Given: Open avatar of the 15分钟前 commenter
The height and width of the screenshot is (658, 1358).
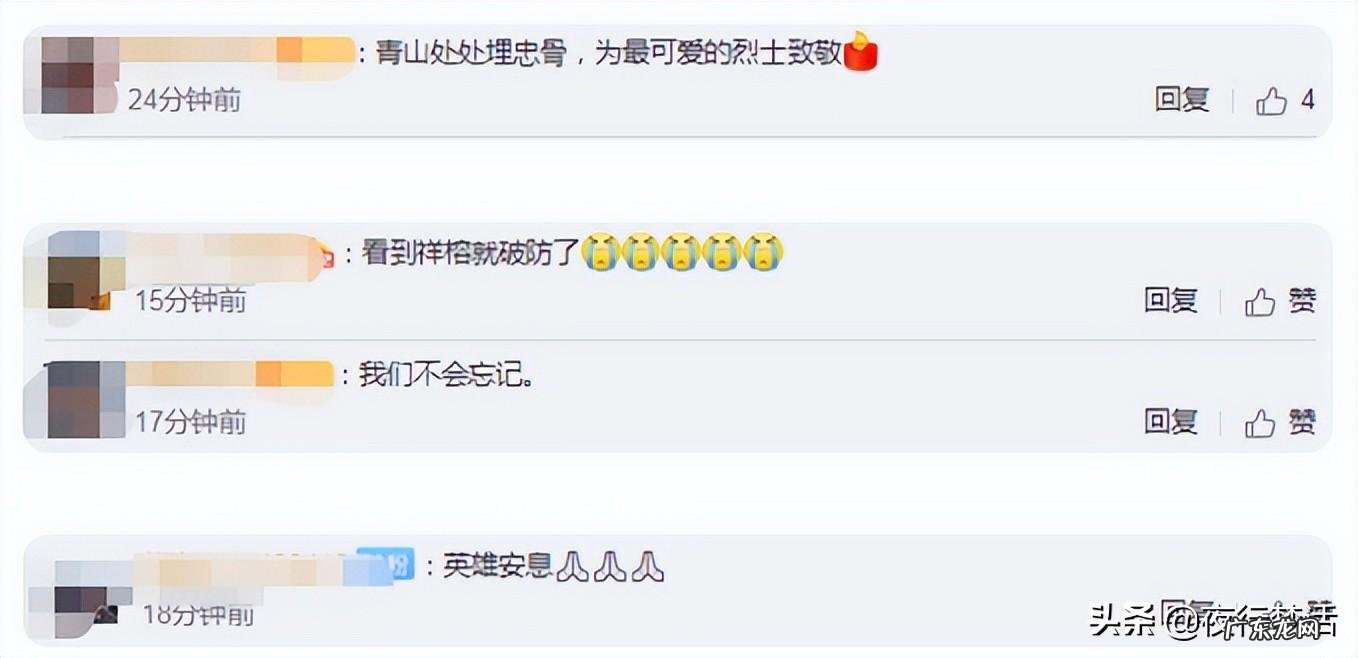Looking at the screenshot, I should coord(73,270).
